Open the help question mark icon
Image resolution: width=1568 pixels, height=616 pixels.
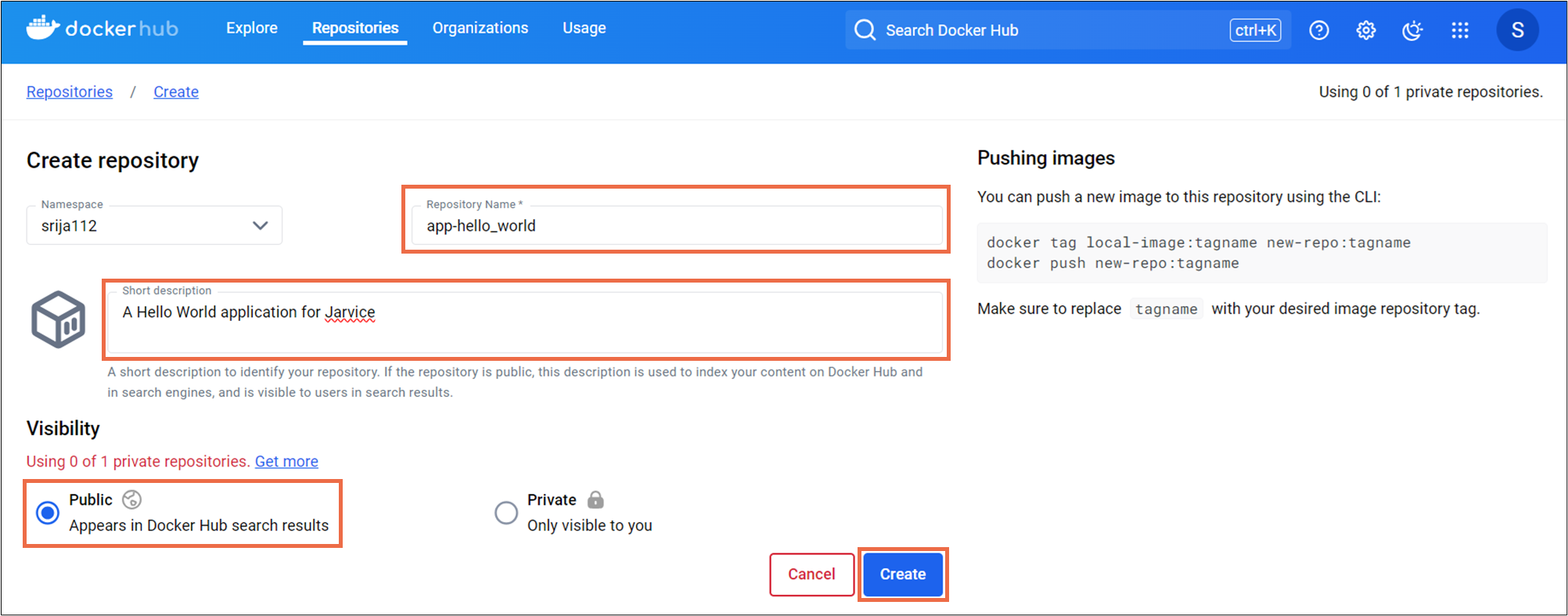click(x=1319, y=31)
